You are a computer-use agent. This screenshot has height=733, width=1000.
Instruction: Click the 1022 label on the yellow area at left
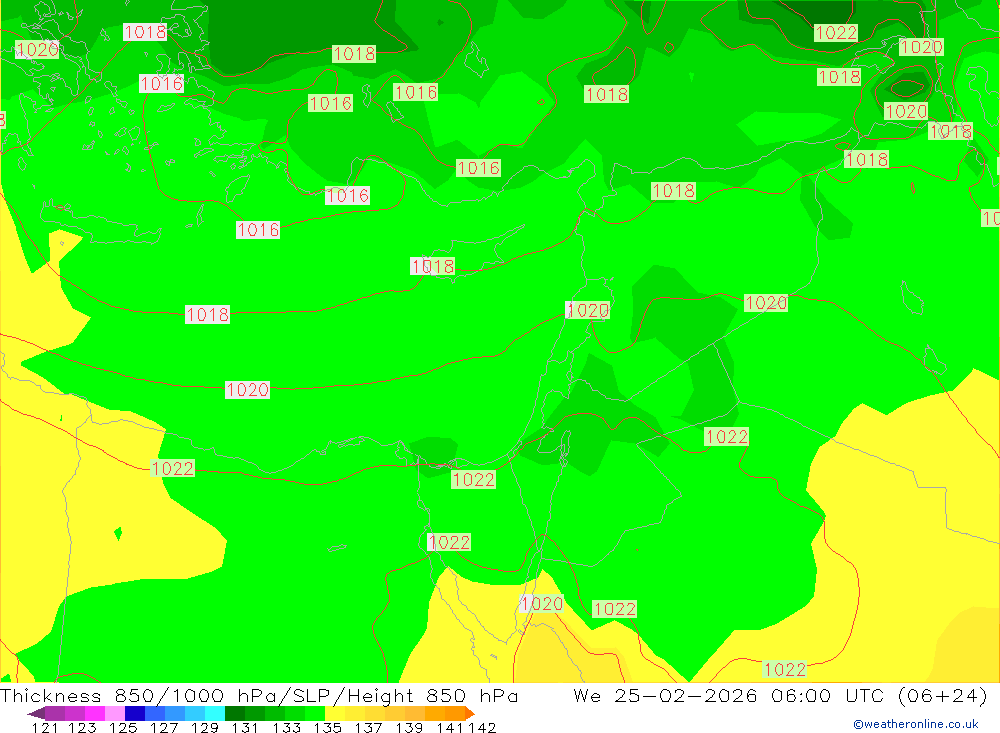(x=172, y=468)
